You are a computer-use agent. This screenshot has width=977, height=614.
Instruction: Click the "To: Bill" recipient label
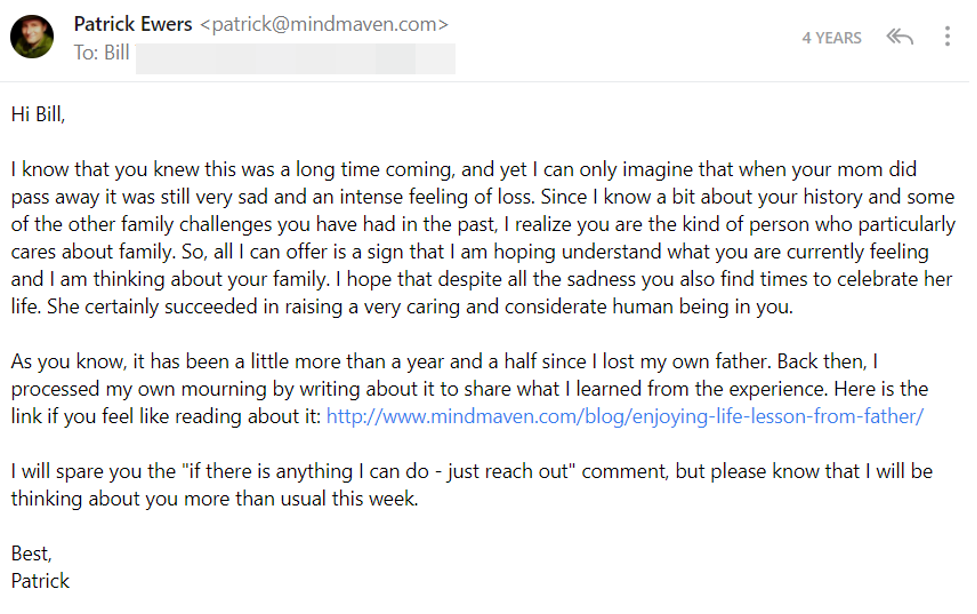click(102, 52)
